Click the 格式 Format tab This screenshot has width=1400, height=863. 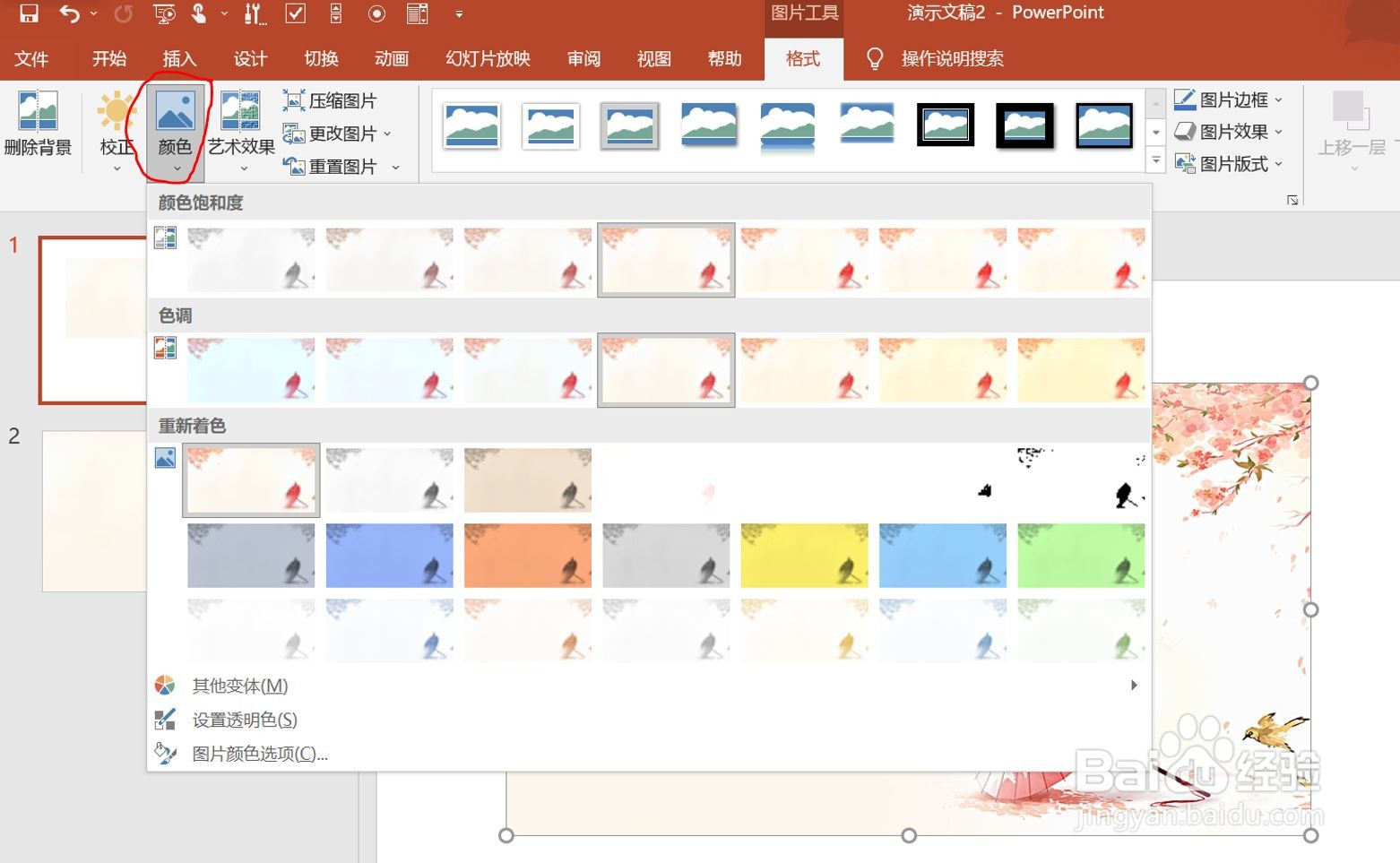pos(802,59)
